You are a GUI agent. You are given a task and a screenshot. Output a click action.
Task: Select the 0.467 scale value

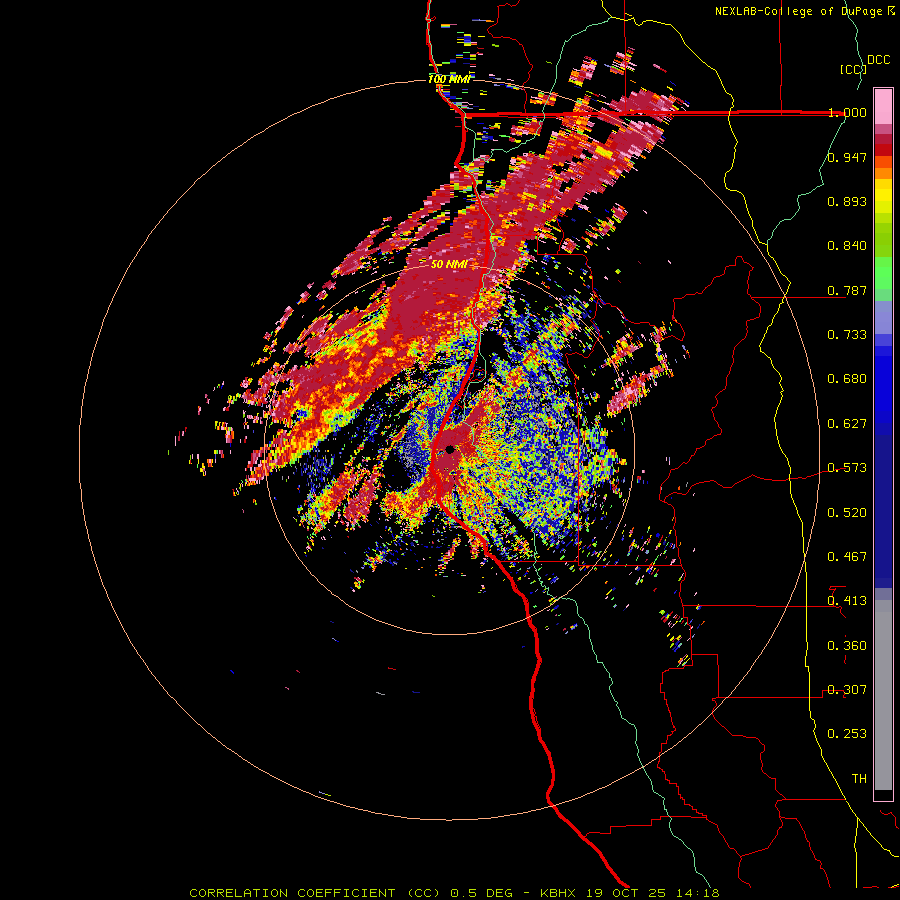[847, 557]
